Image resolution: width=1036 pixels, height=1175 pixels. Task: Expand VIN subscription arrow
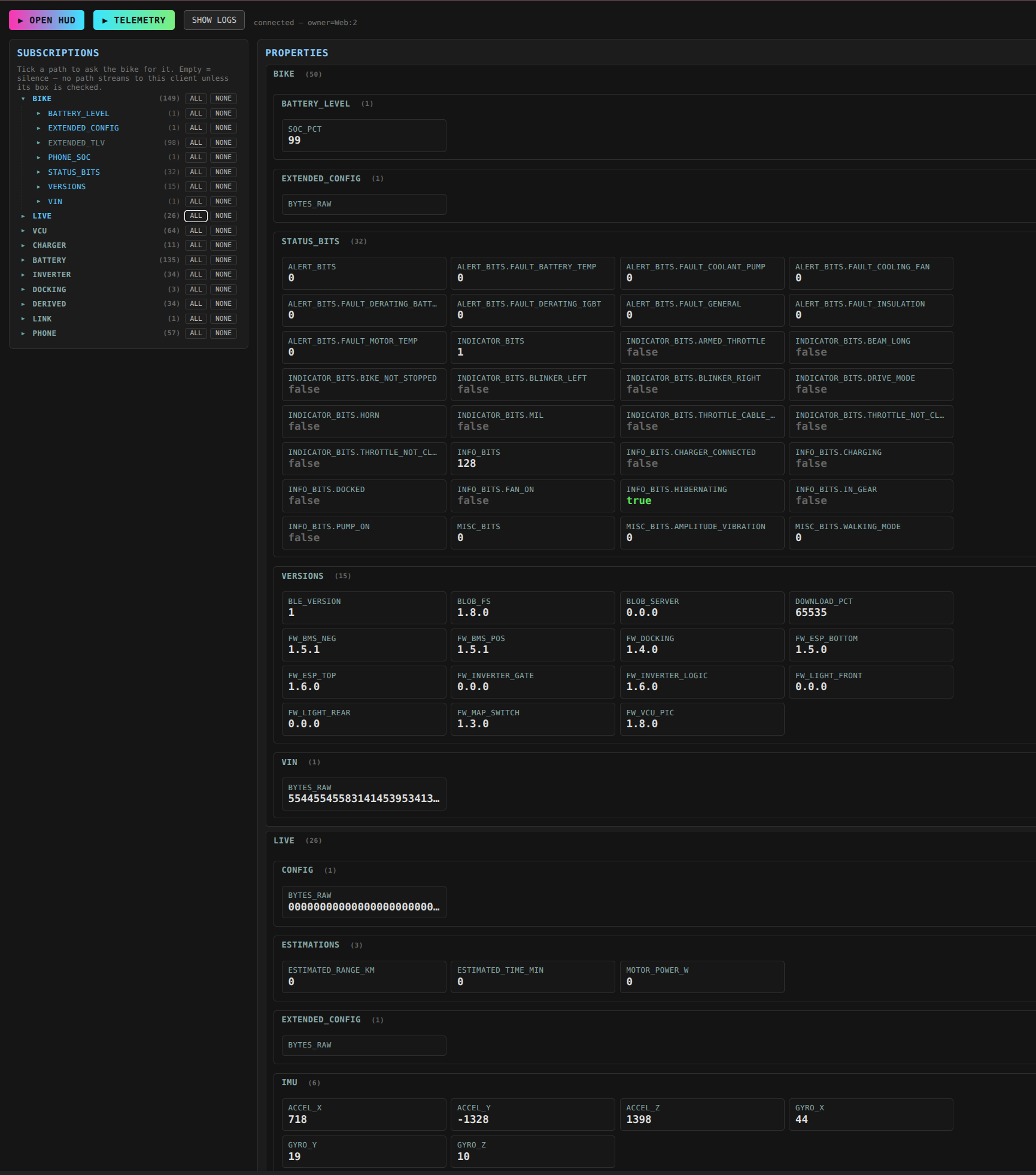coord(39,202)
